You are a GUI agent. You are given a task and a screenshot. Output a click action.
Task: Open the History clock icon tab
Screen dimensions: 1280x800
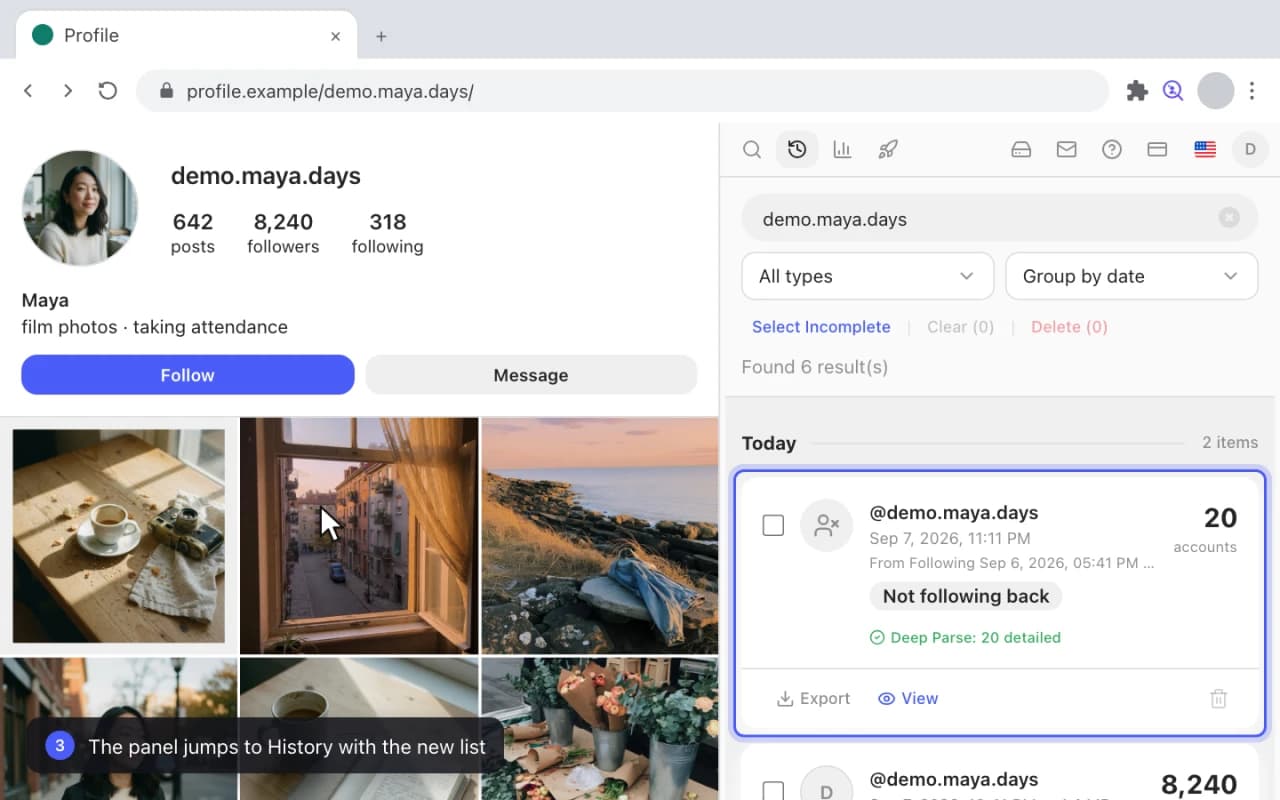(x=797, y=150)
